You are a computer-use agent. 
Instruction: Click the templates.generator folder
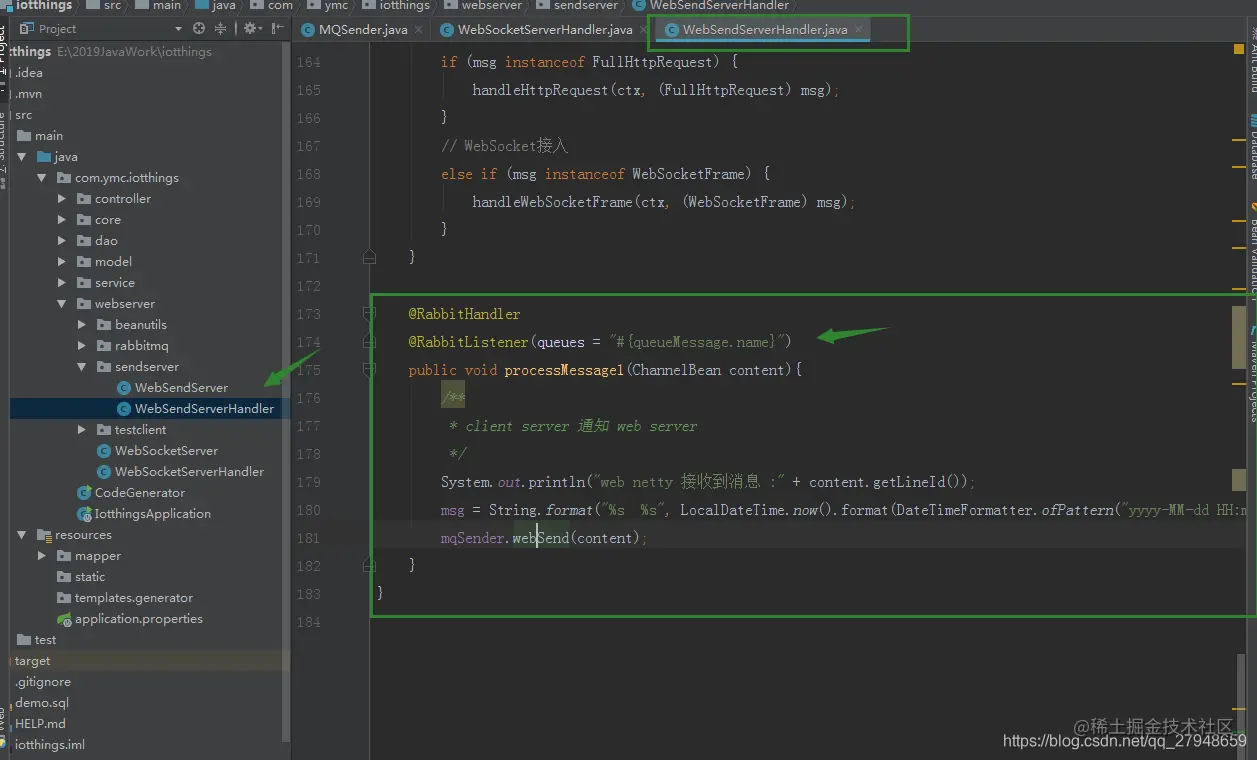(134, 598)
